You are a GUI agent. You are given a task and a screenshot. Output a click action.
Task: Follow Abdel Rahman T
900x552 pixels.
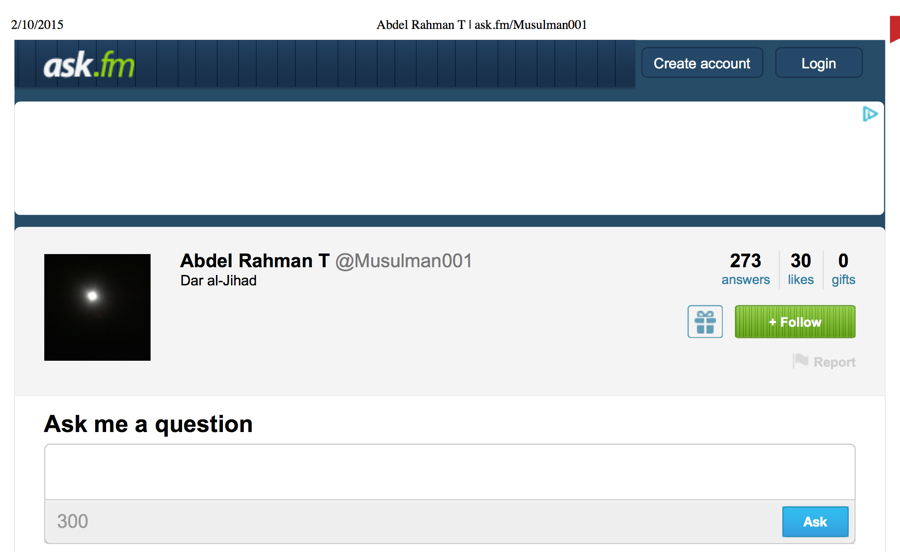pos(795,321)
